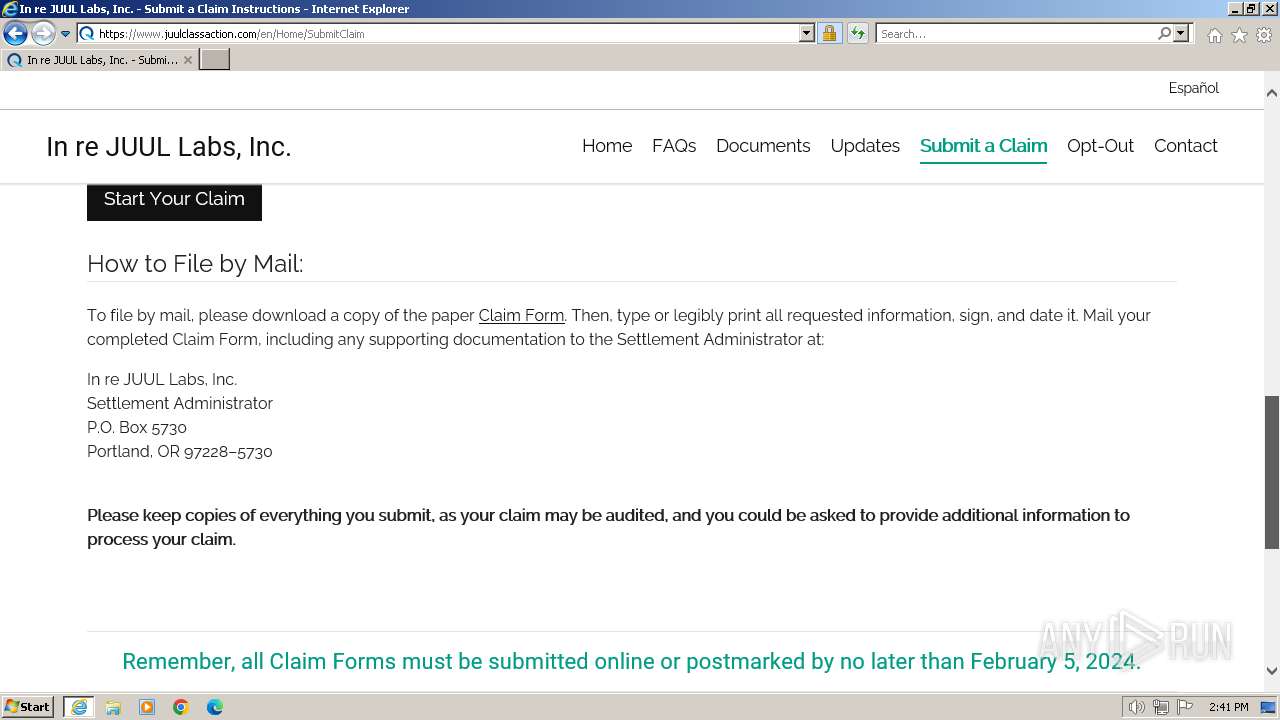Click the 2:41 PM system clock

[1228, 707]
